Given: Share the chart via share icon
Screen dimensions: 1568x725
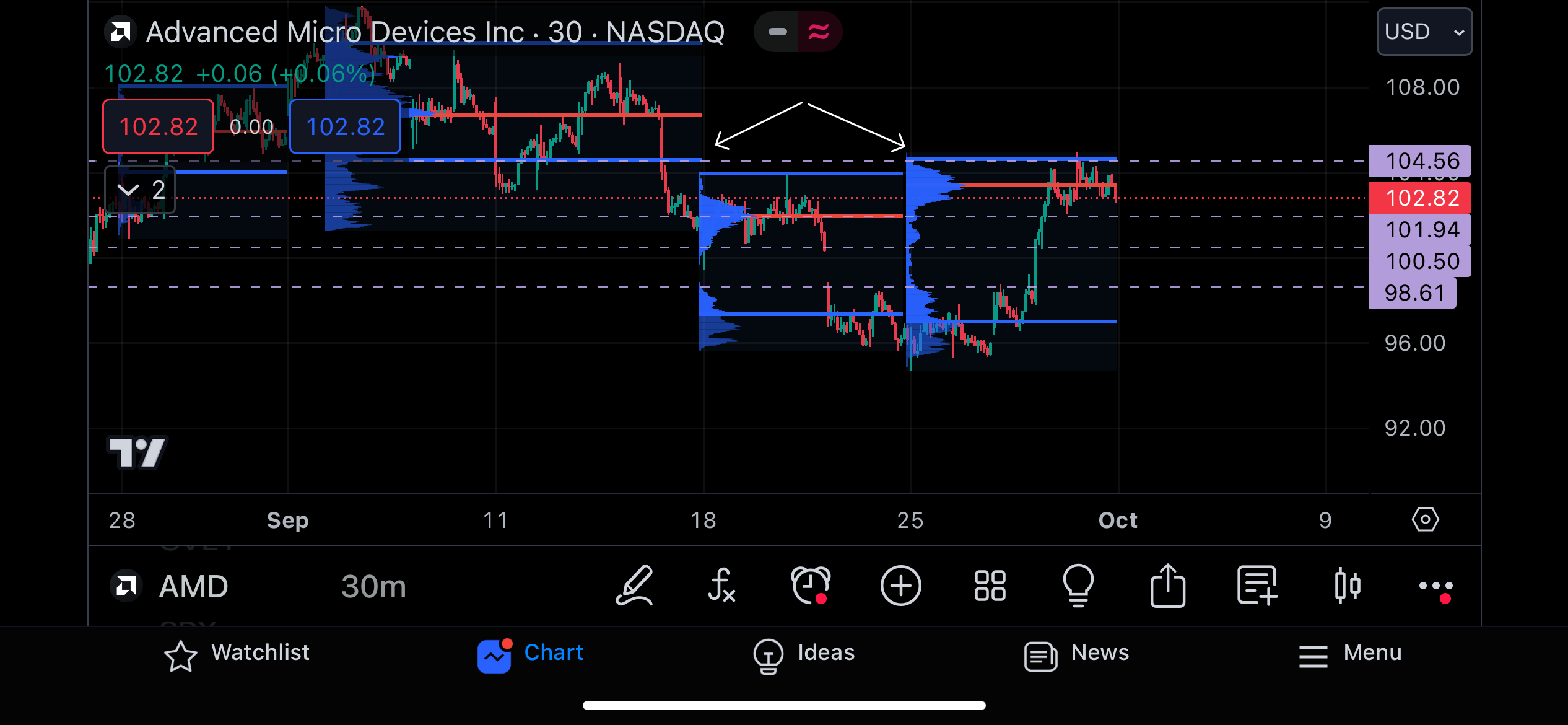Looking at the screenshot, I should coord(1167,586).
